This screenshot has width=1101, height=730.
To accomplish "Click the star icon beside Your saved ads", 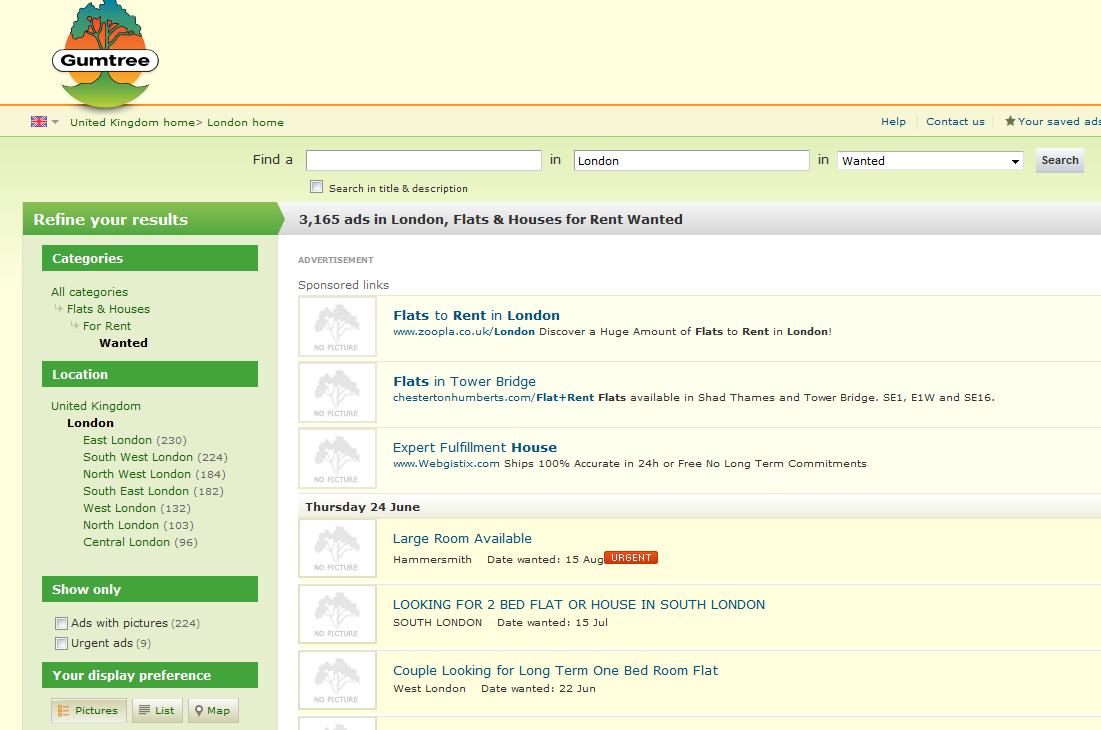I will (x=1010, y=121).
